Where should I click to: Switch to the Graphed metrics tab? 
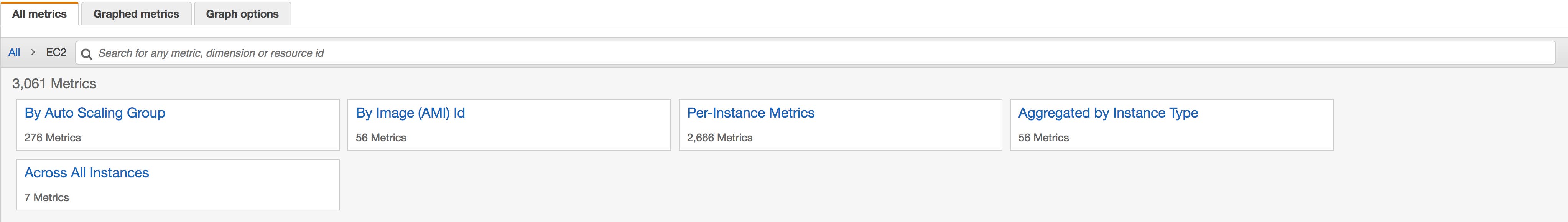[135, 13]
